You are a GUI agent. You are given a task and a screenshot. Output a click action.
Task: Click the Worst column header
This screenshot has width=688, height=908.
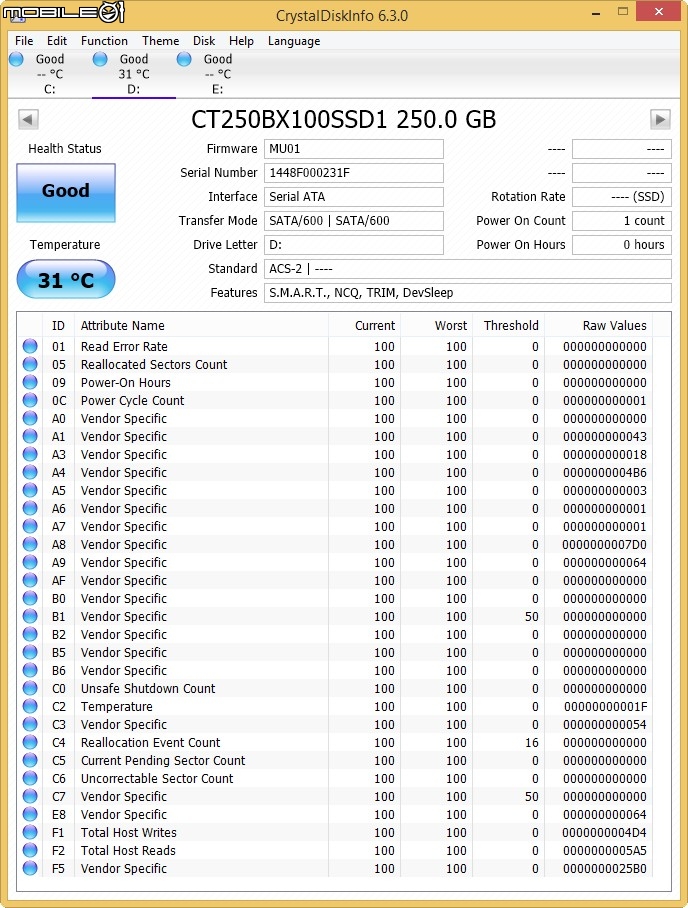437,325
